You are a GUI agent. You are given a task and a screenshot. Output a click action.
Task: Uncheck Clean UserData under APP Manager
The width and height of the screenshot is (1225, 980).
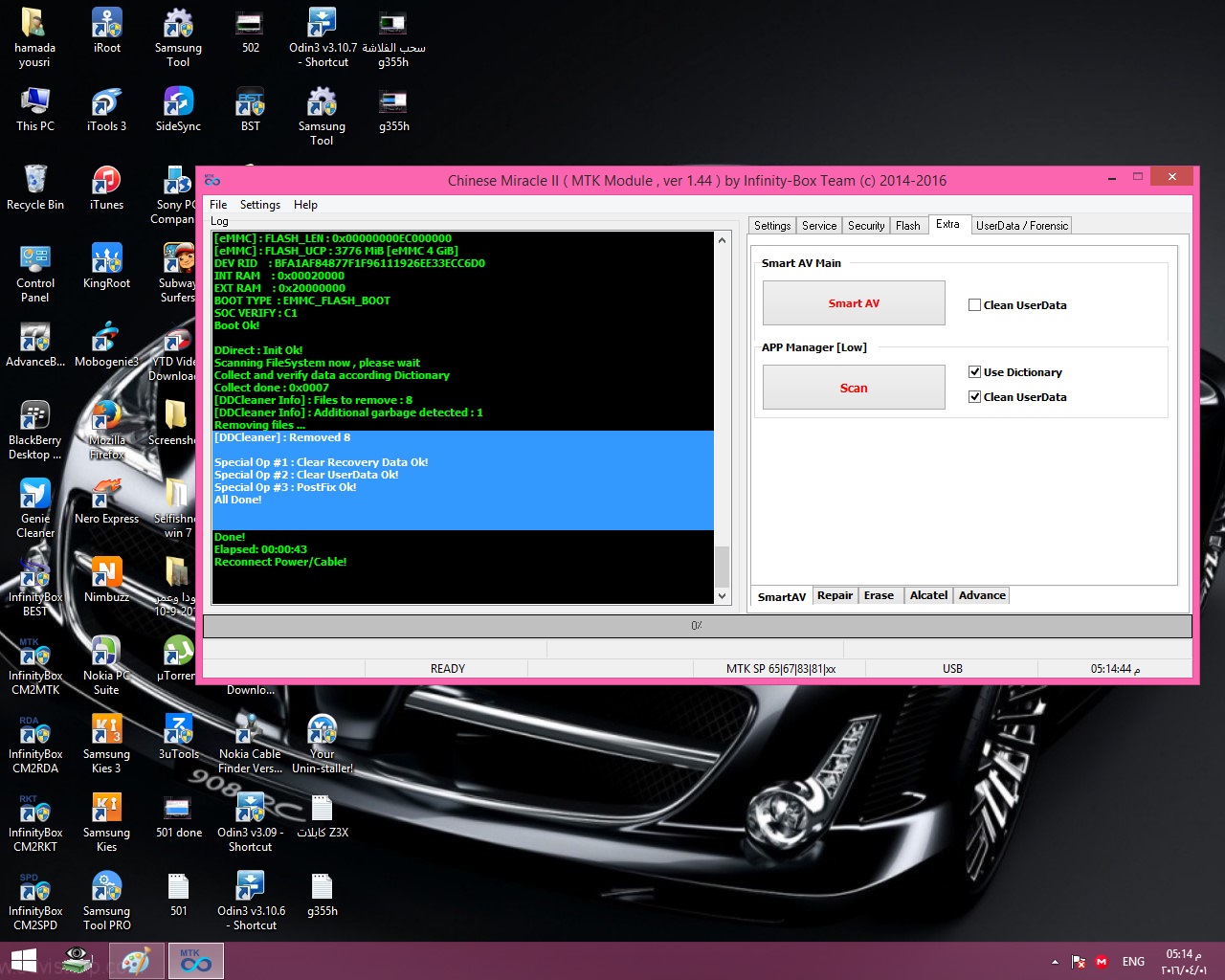click(974, 397)
